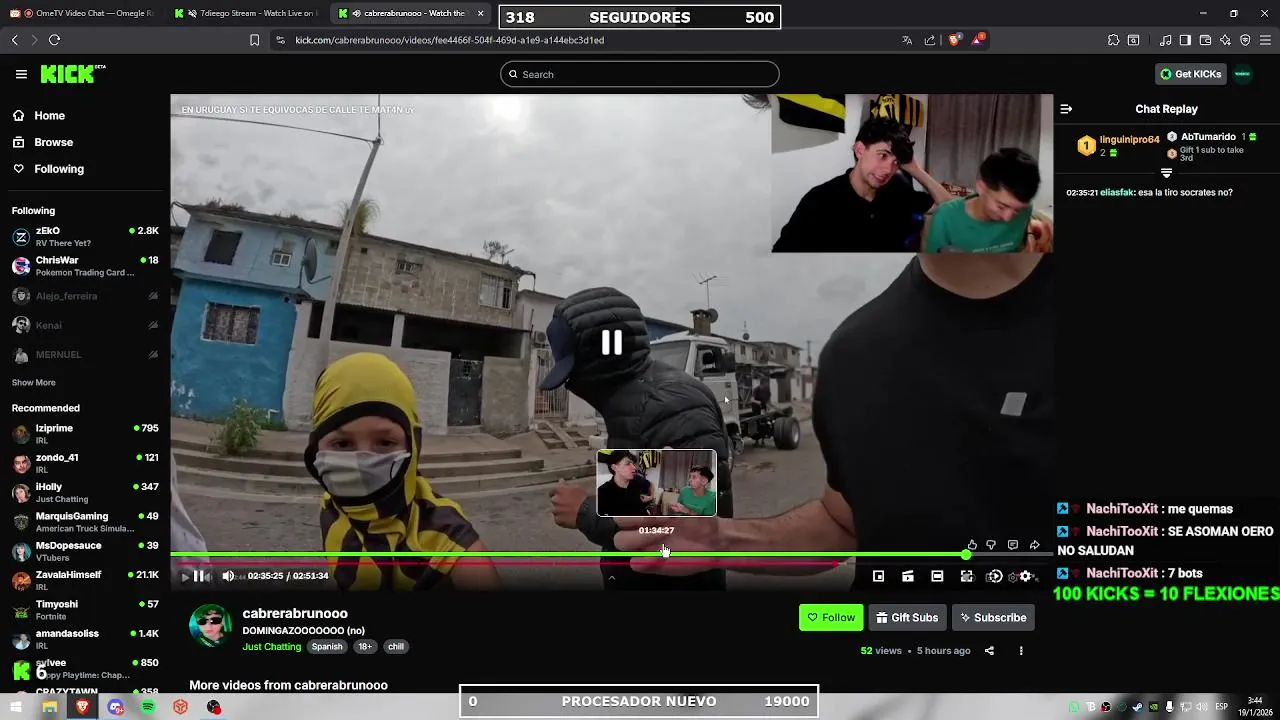Collapse the Chat Replay panel
This screenshot has width=1280, height=720.
pos(1066,109)
